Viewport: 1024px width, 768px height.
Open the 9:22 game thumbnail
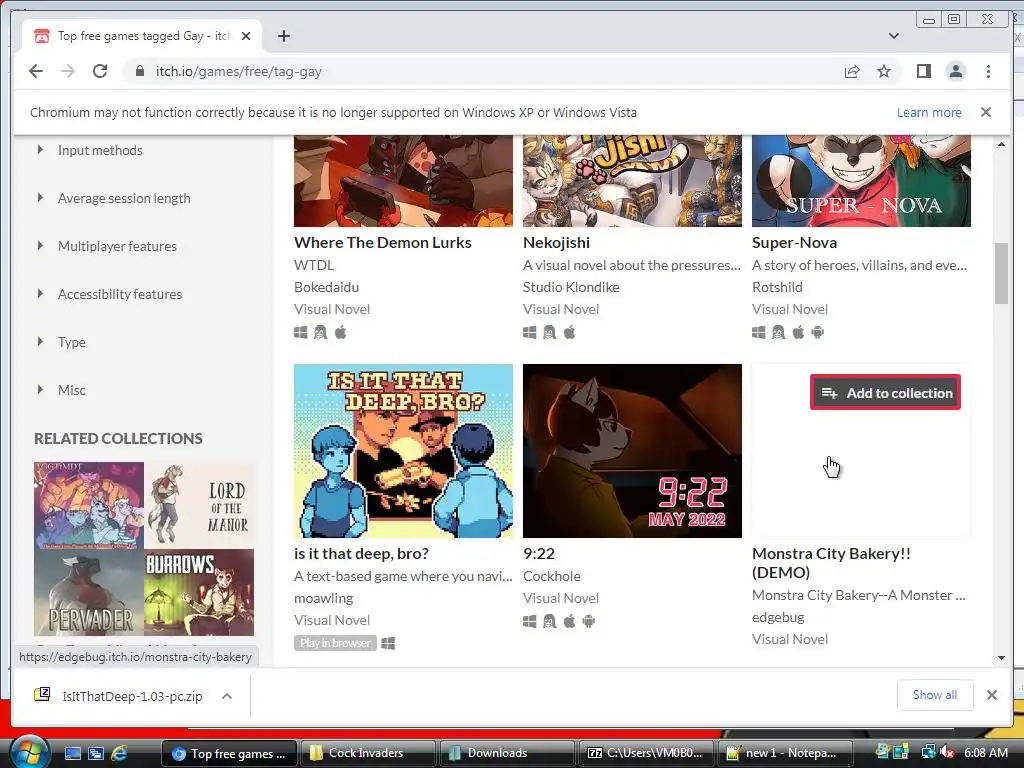coord(632,451)
